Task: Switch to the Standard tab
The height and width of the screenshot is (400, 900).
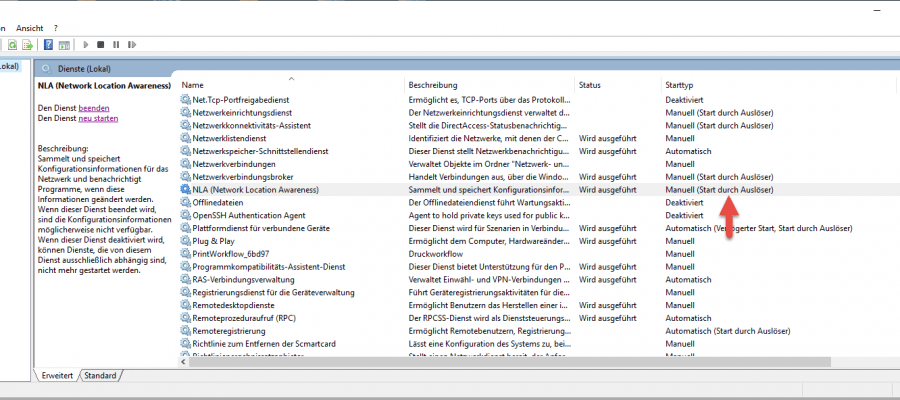Action: (99, 376)
